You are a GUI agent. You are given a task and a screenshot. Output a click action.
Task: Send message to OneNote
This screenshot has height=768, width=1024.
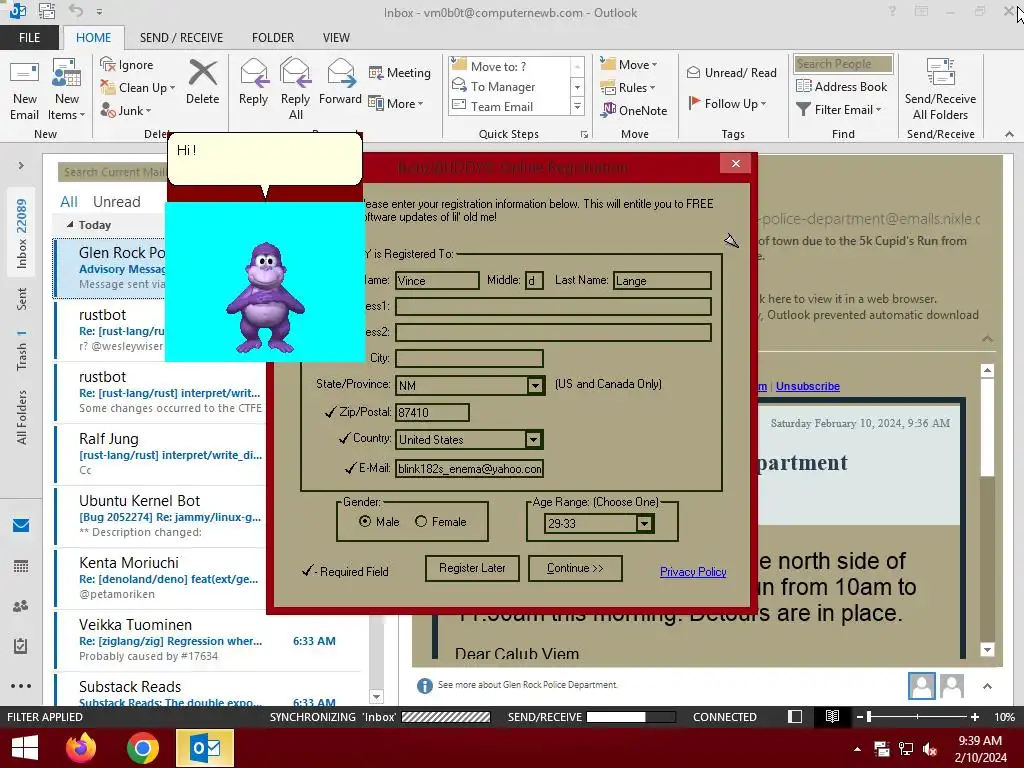pyautogui.click(x=634, y=110)
